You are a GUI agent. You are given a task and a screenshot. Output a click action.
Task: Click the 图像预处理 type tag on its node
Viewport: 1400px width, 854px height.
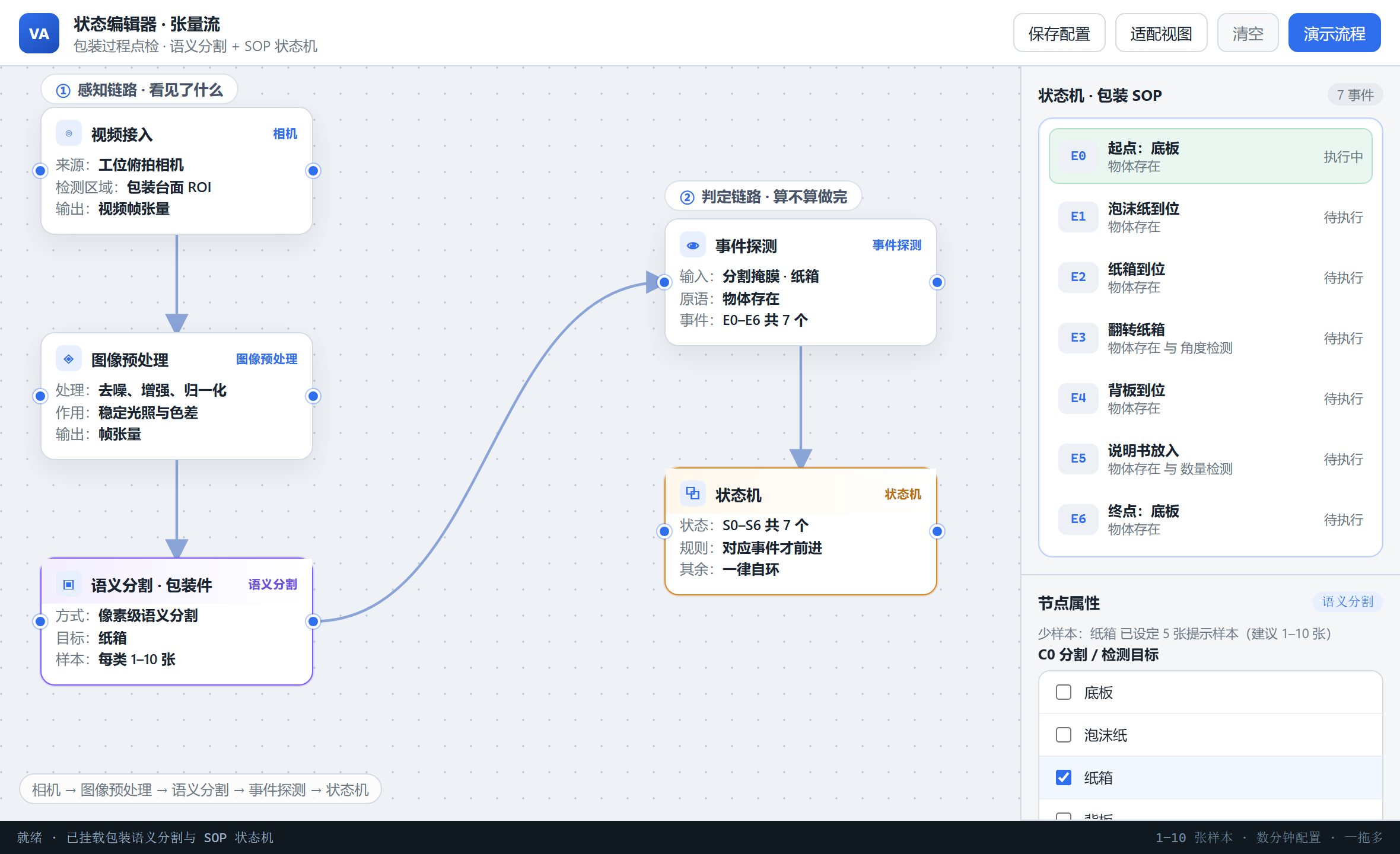267,359
